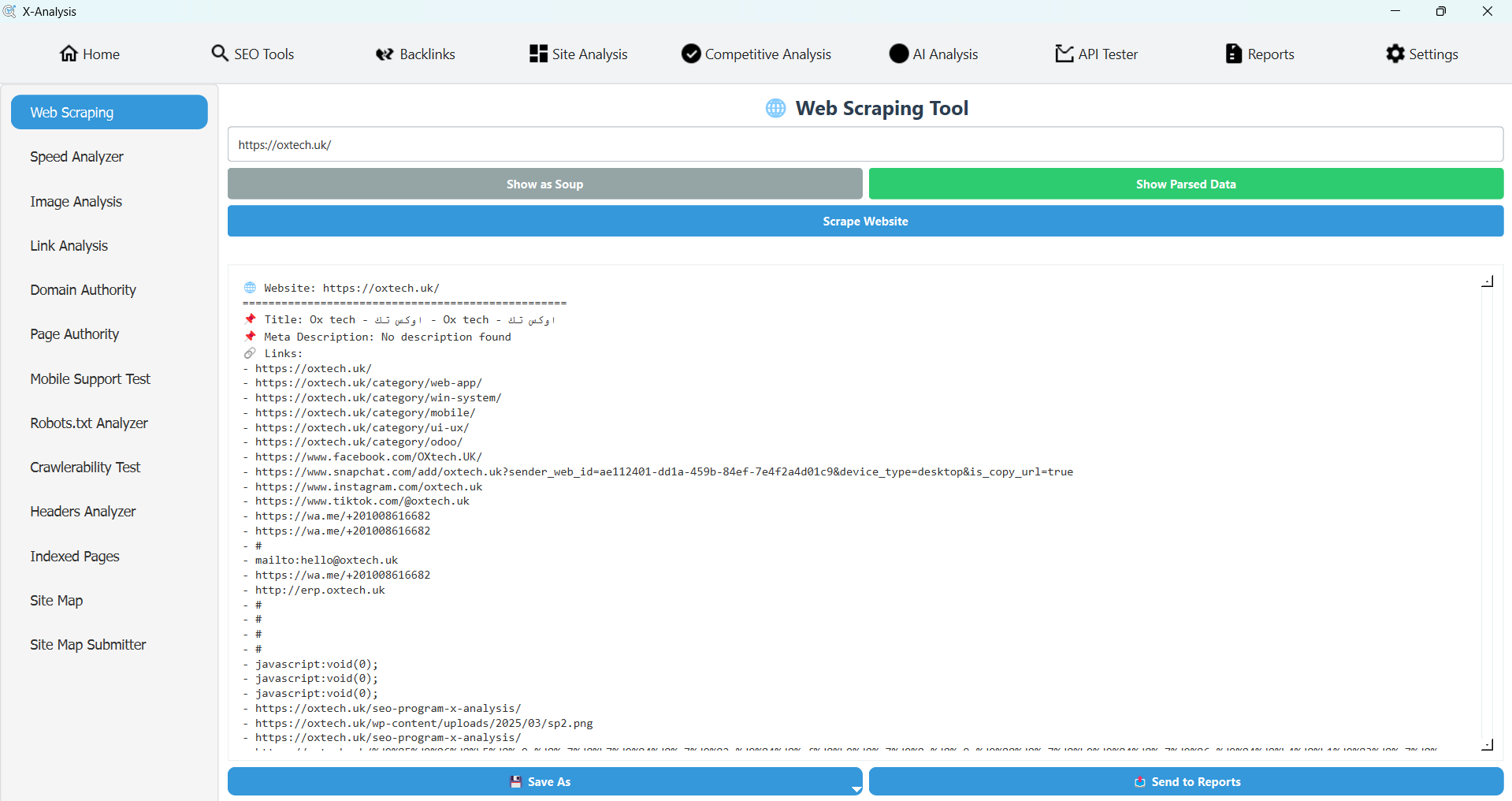This screenshot has height=801, width=1512.
Task: Click the Show as Soup button
Action: coord(545,184)
